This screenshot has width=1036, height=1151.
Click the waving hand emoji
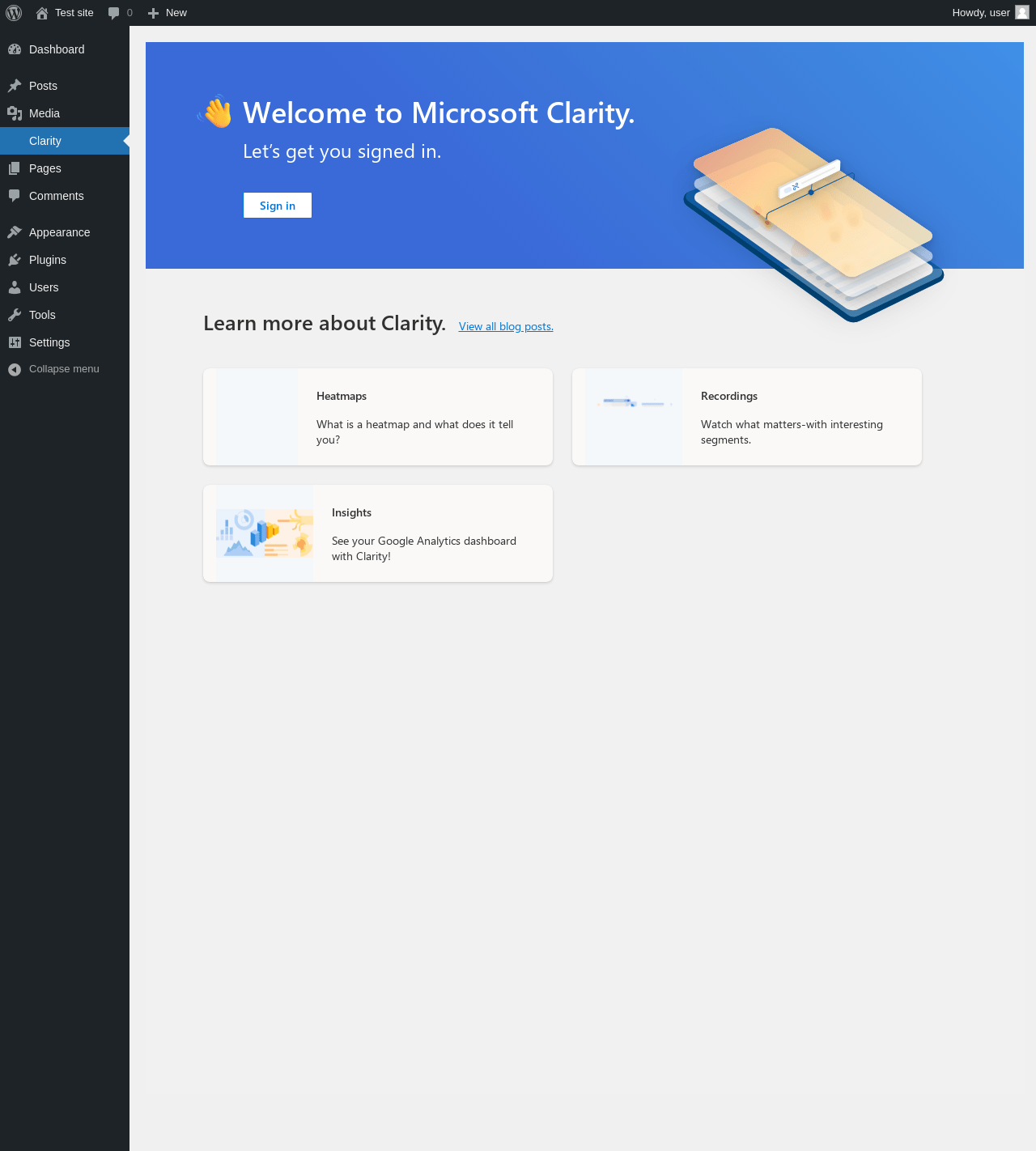point(215,112)
